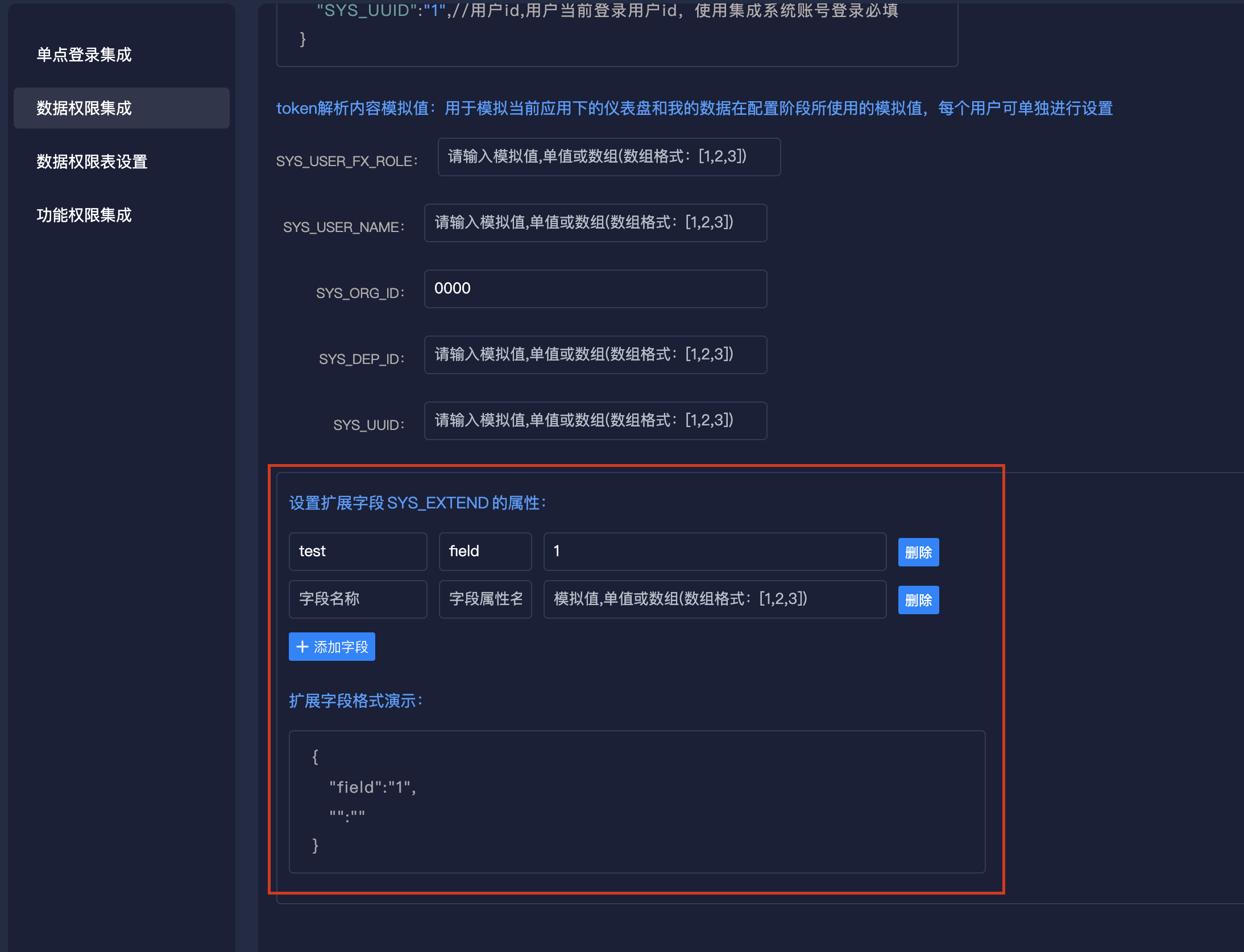The image size is (1244, 952).
Task: Click the SYS_DEP_ID: label
Action: click(x=362, y=359)
